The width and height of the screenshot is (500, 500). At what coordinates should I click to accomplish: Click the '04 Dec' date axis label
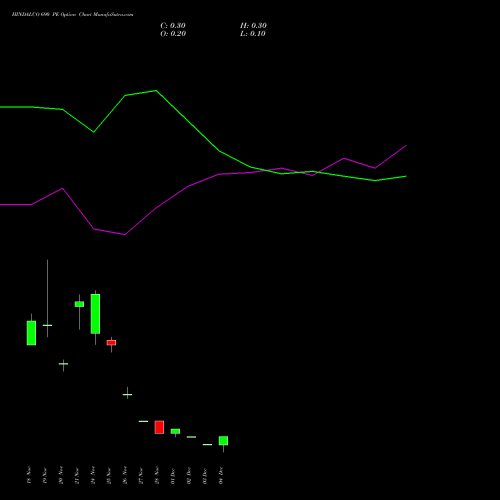(x=221, y=475)
